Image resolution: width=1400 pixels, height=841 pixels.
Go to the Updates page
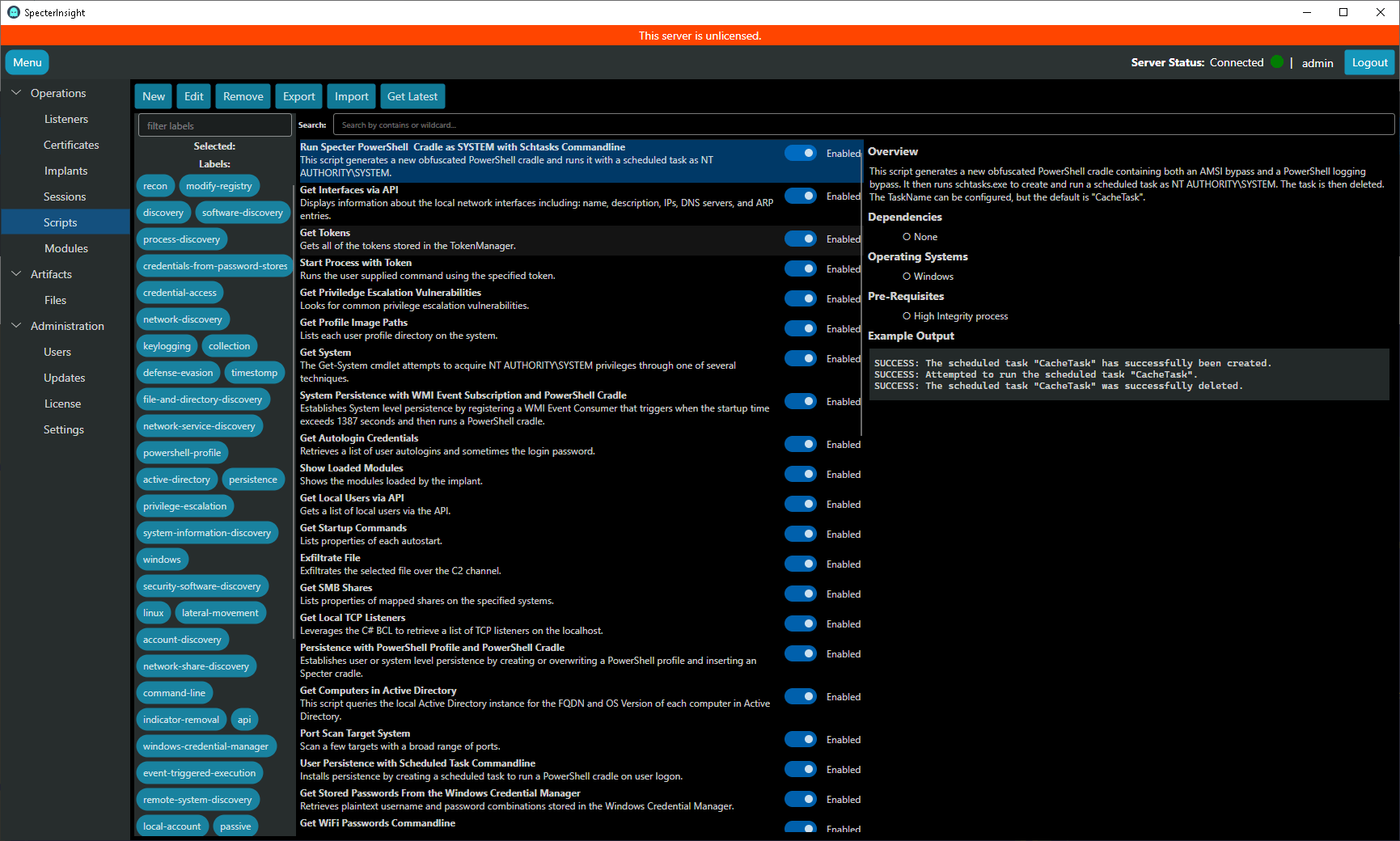66,378
